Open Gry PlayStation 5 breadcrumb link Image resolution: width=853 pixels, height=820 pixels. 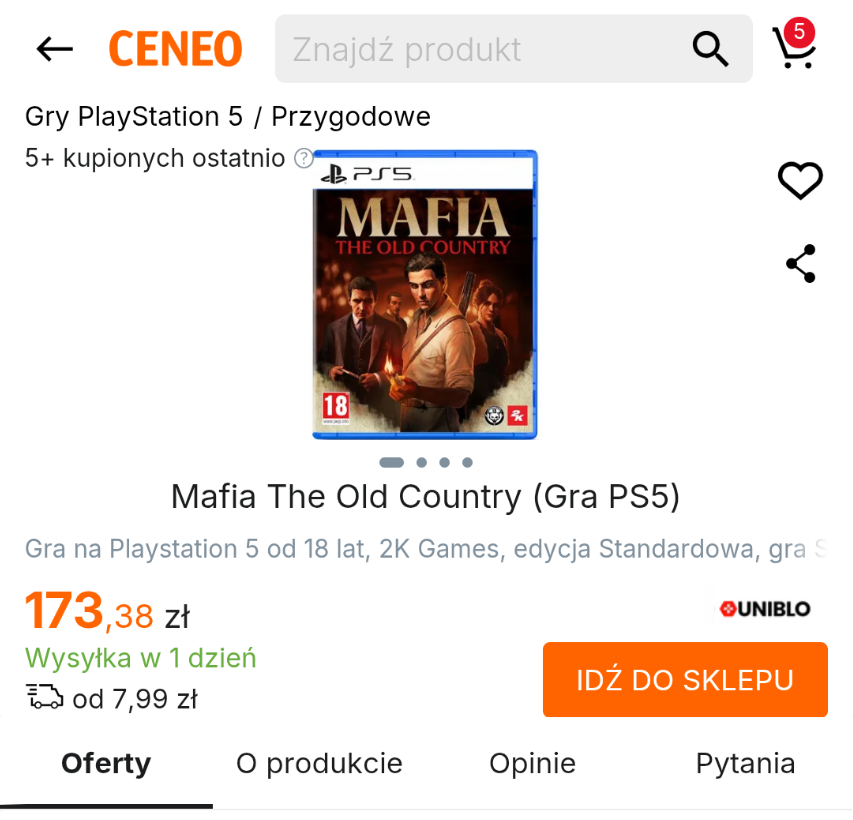(x=134, y=116)
